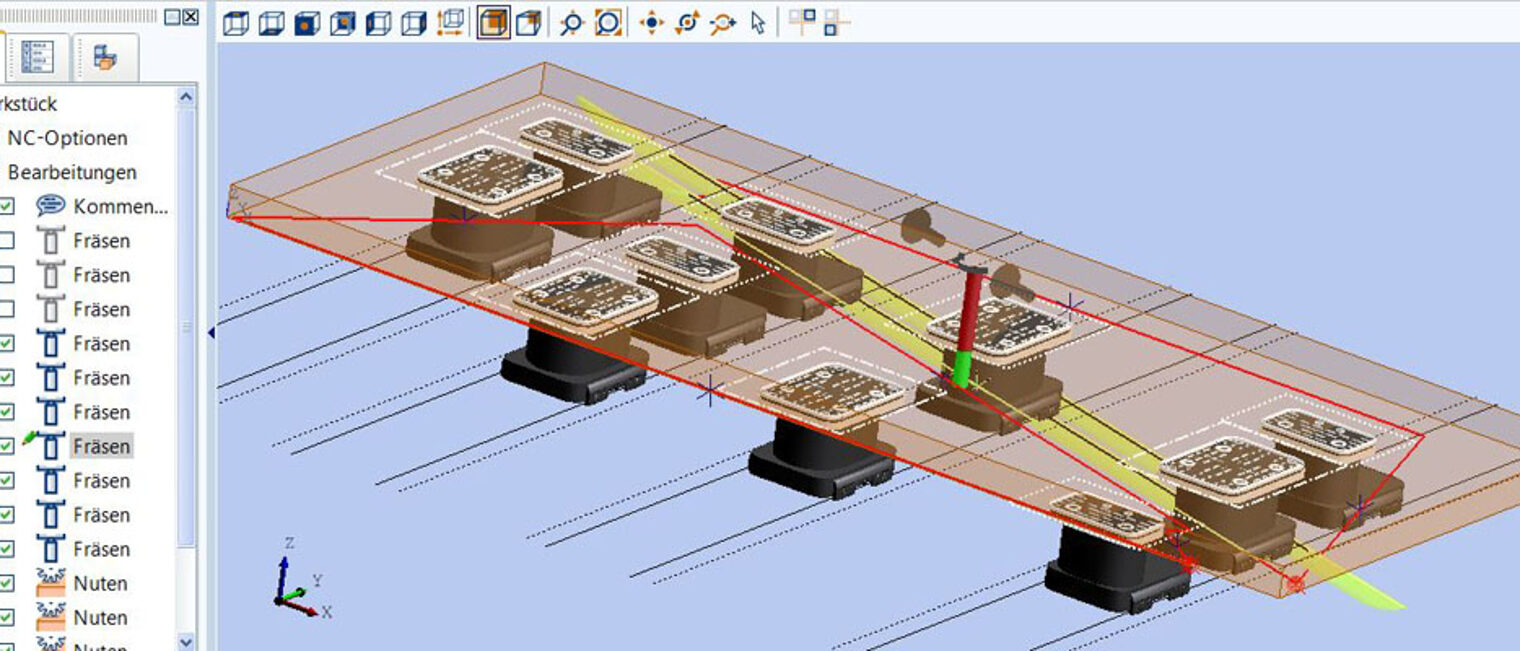Collapse the side panel using splitter arrow
The image size is (1520, 651).
(211, 332)
